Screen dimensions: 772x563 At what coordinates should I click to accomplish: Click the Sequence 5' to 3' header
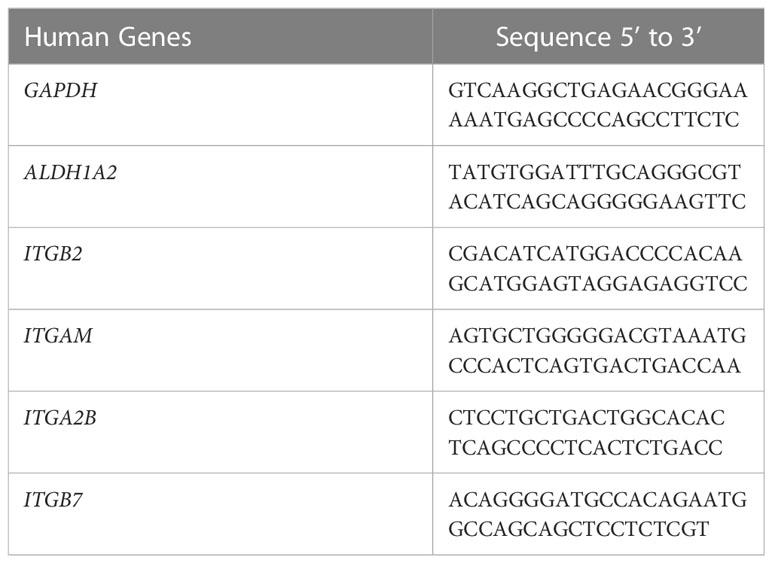click(x=598, y=37)
